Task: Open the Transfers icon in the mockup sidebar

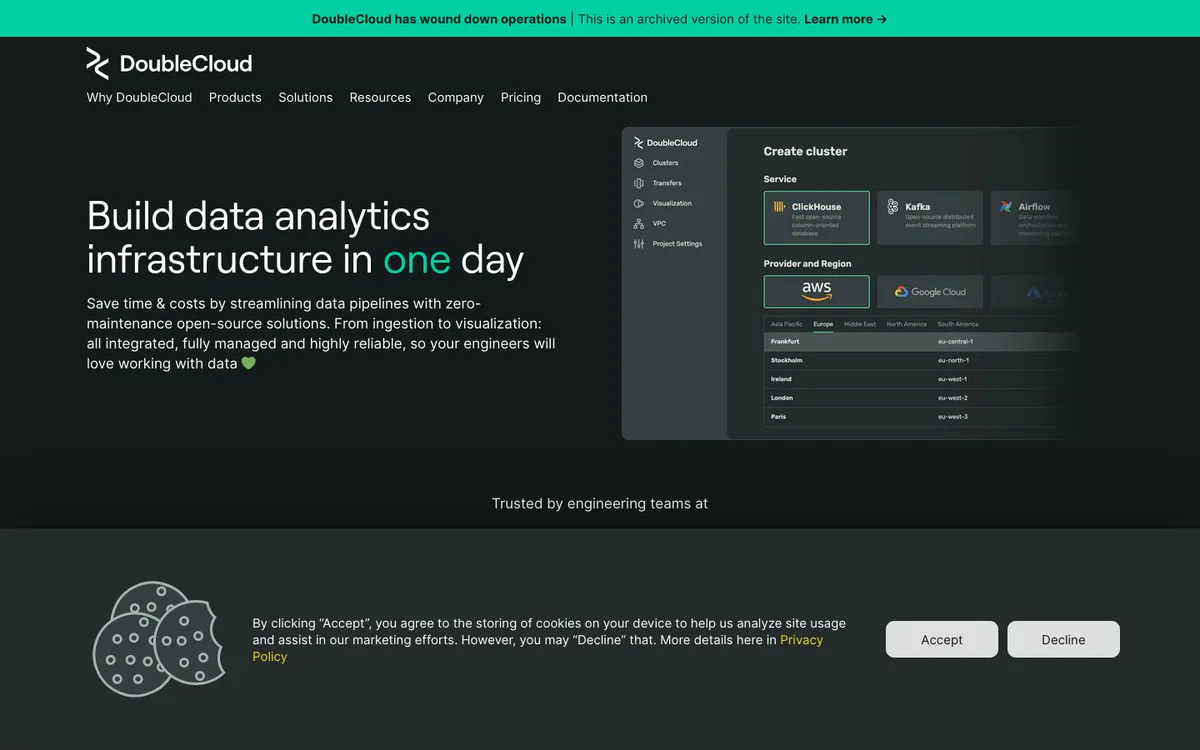Action: pos(639,183)
